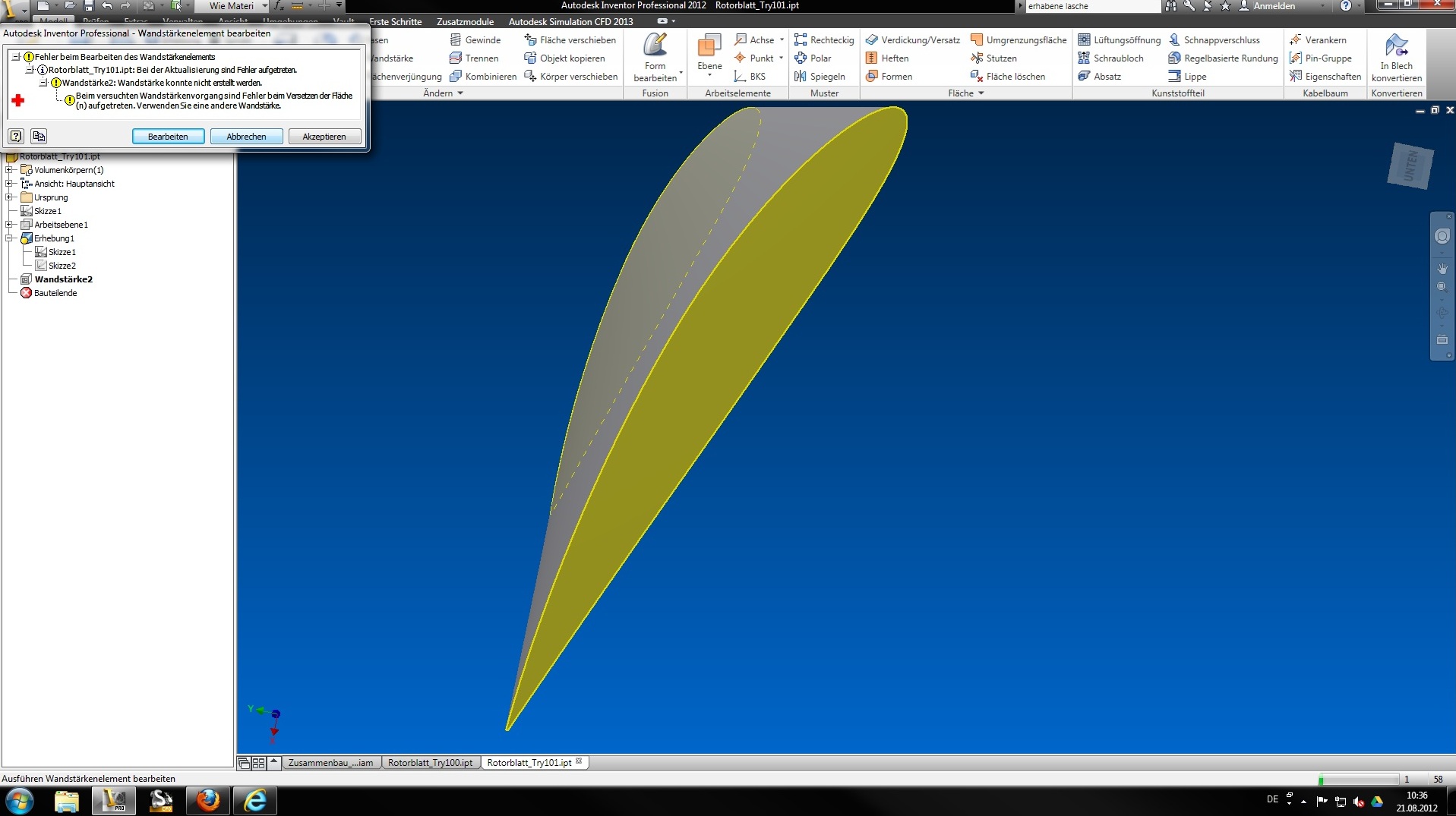
Task: Choose the Absatz rest tool
Action: click(1100, 76)
